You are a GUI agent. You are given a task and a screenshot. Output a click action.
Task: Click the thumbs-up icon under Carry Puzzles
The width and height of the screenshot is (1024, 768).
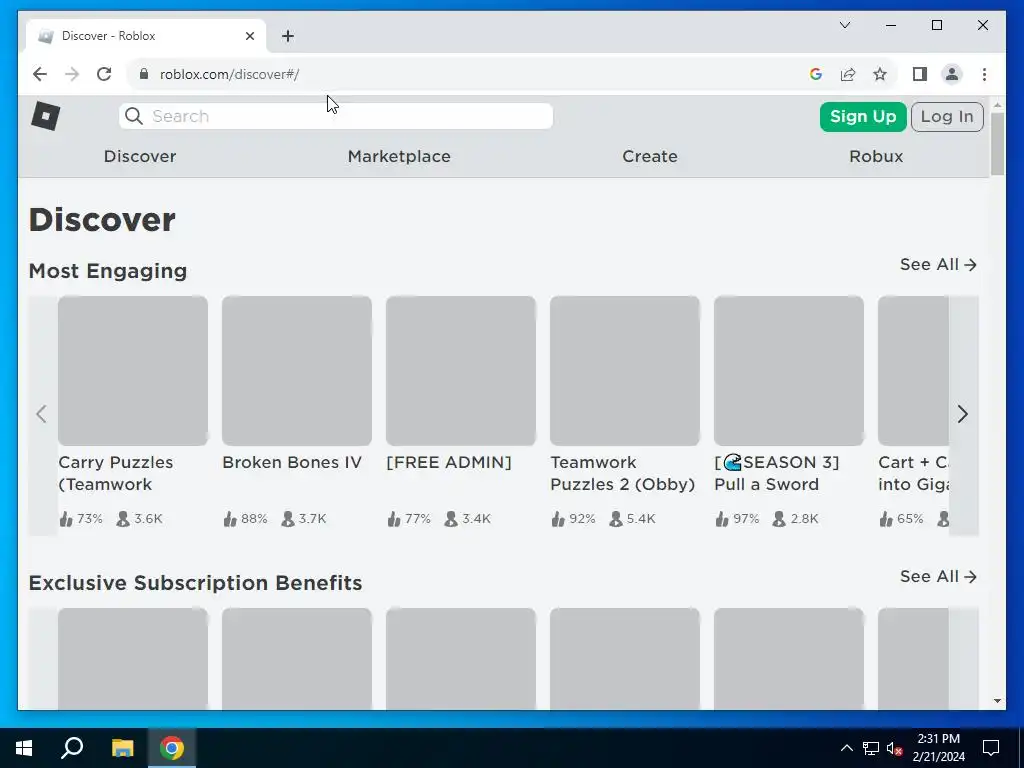tap(66, 519)
